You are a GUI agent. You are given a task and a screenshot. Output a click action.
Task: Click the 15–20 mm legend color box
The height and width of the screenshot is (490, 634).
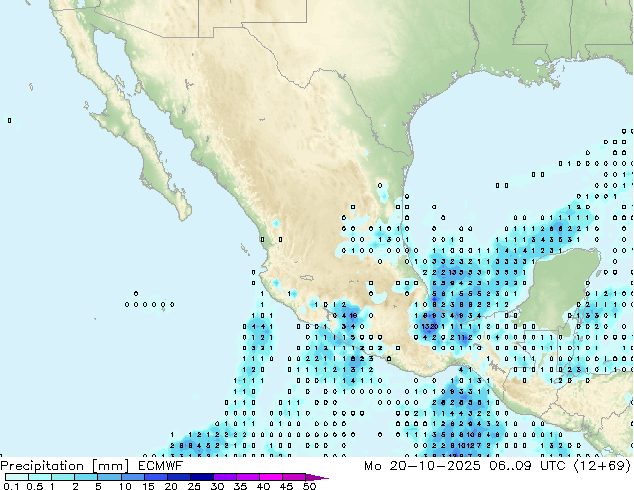click(155, 477)
